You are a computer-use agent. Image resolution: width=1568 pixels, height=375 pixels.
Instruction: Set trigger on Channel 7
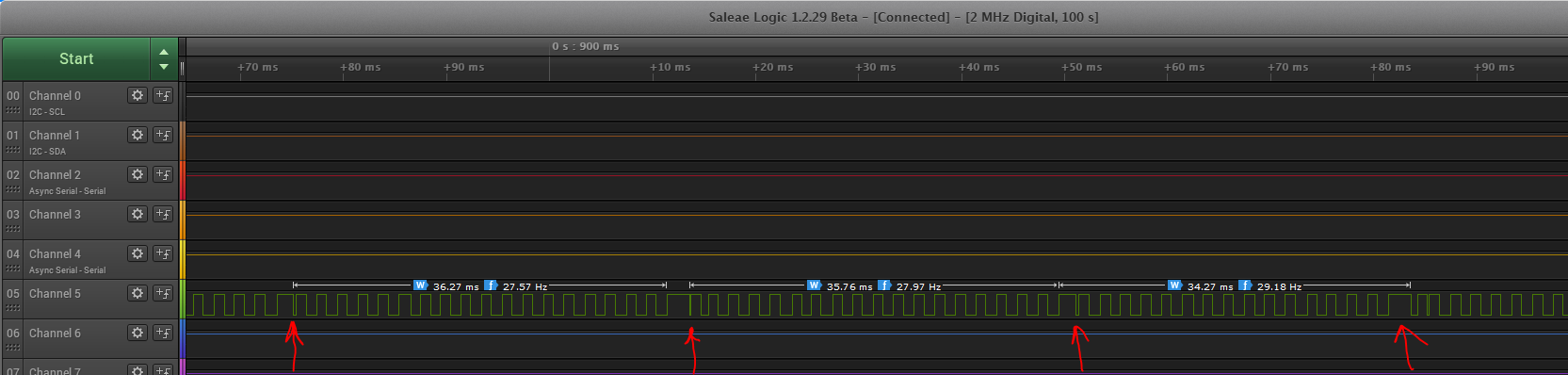click(163, 369)
